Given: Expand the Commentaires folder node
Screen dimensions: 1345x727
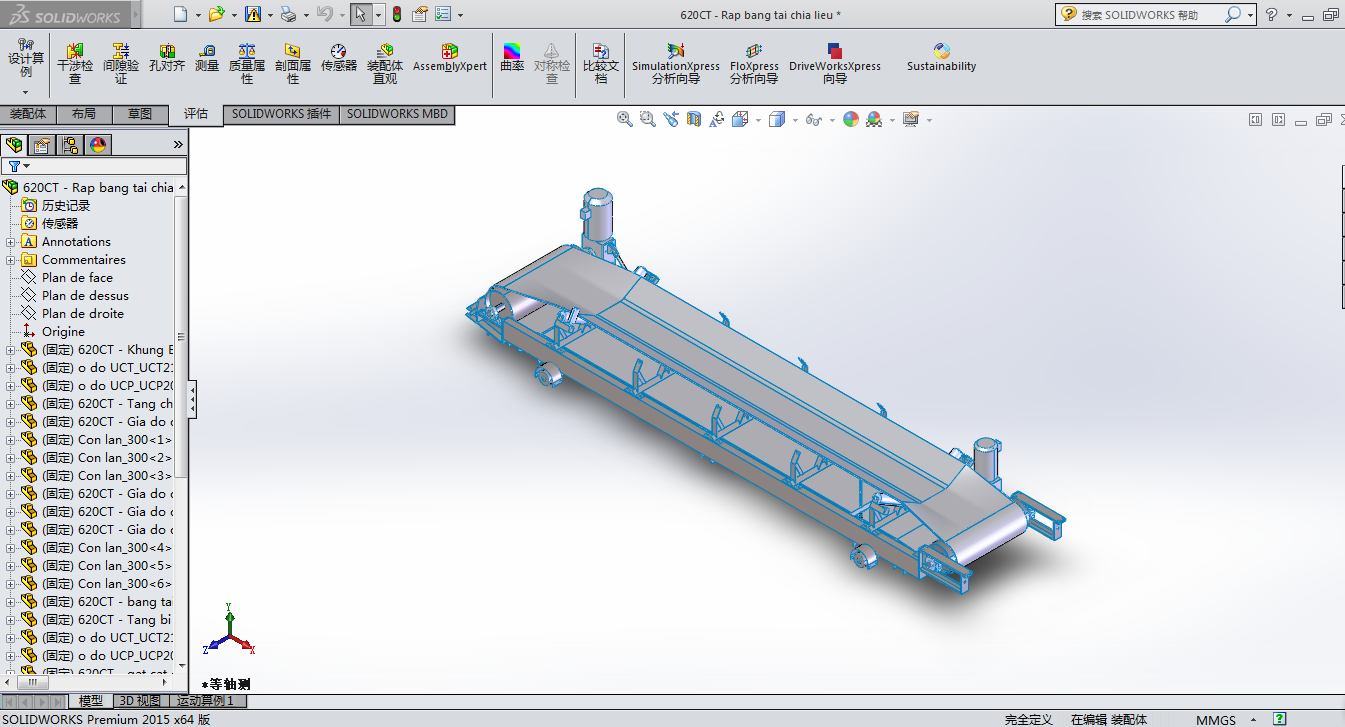Looking at the screenshot, I should tap(11, 260).
